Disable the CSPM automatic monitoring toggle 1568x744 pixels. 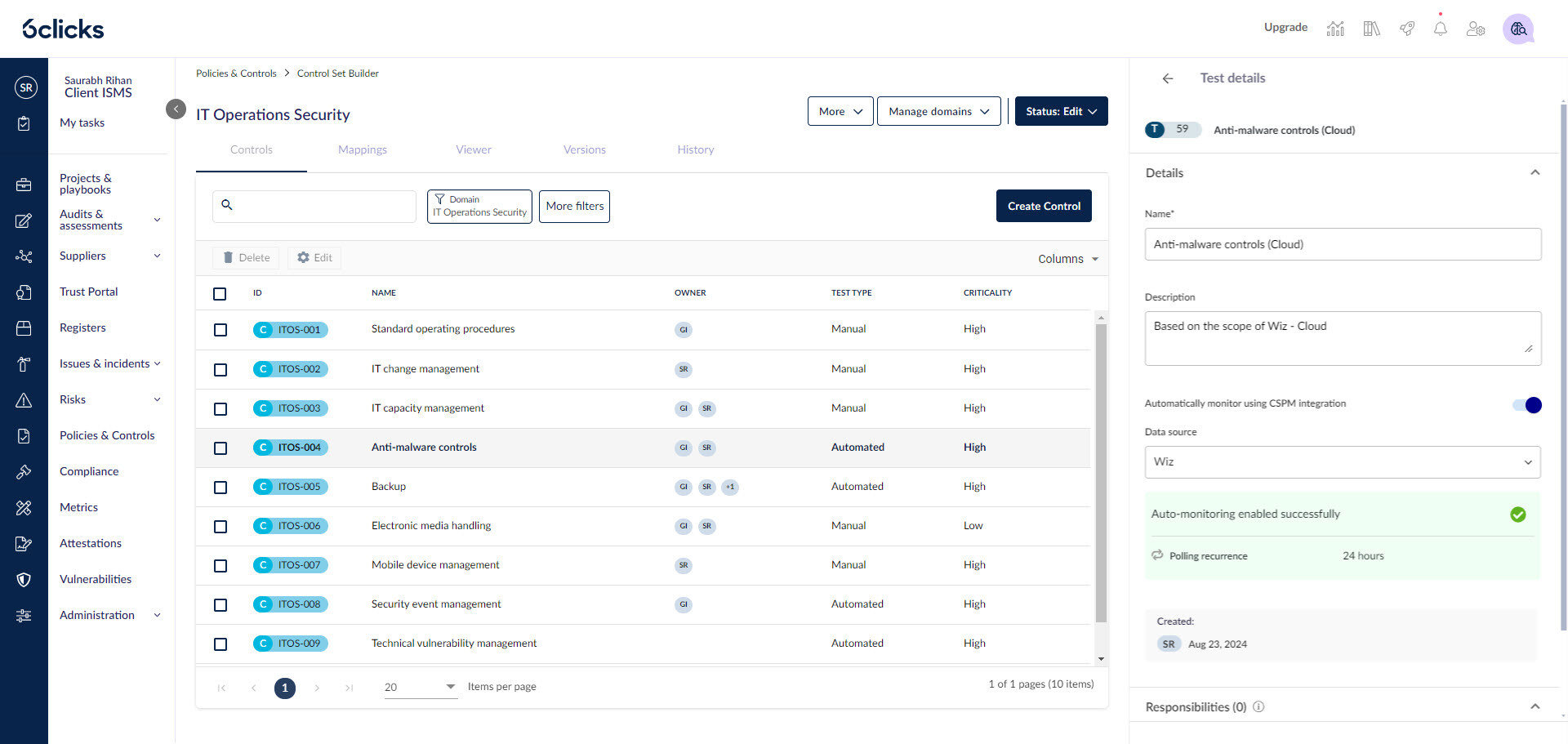[x=1526, y=405]
